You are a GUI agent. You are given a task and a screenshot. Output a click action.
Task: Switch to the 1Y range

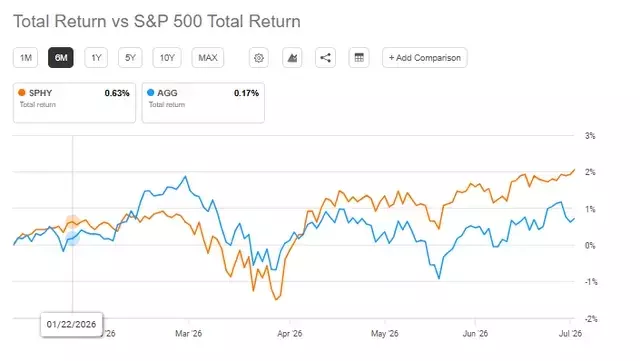click(x=96, y=58)
